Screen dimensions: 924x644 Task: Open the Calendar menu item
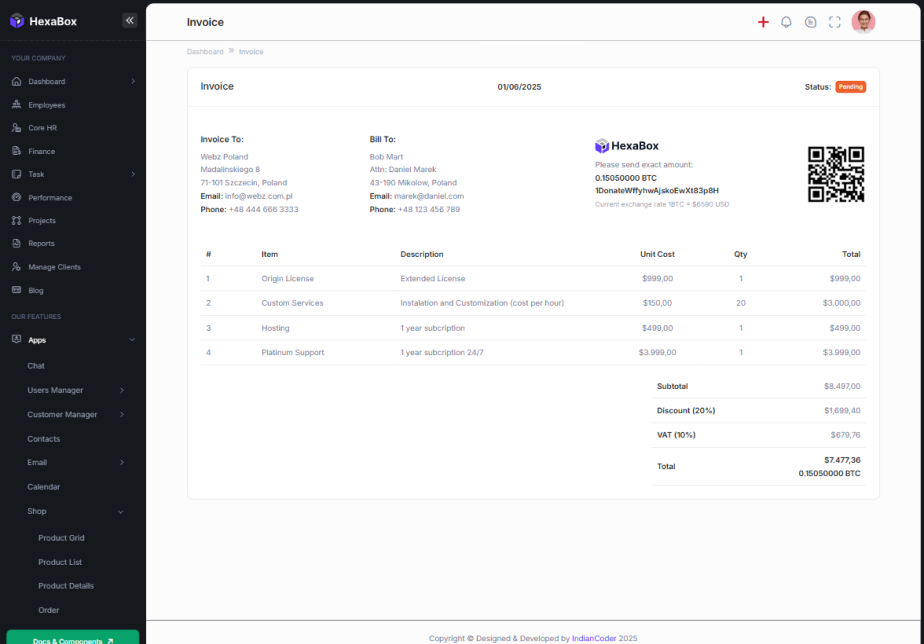pos(44,487)
